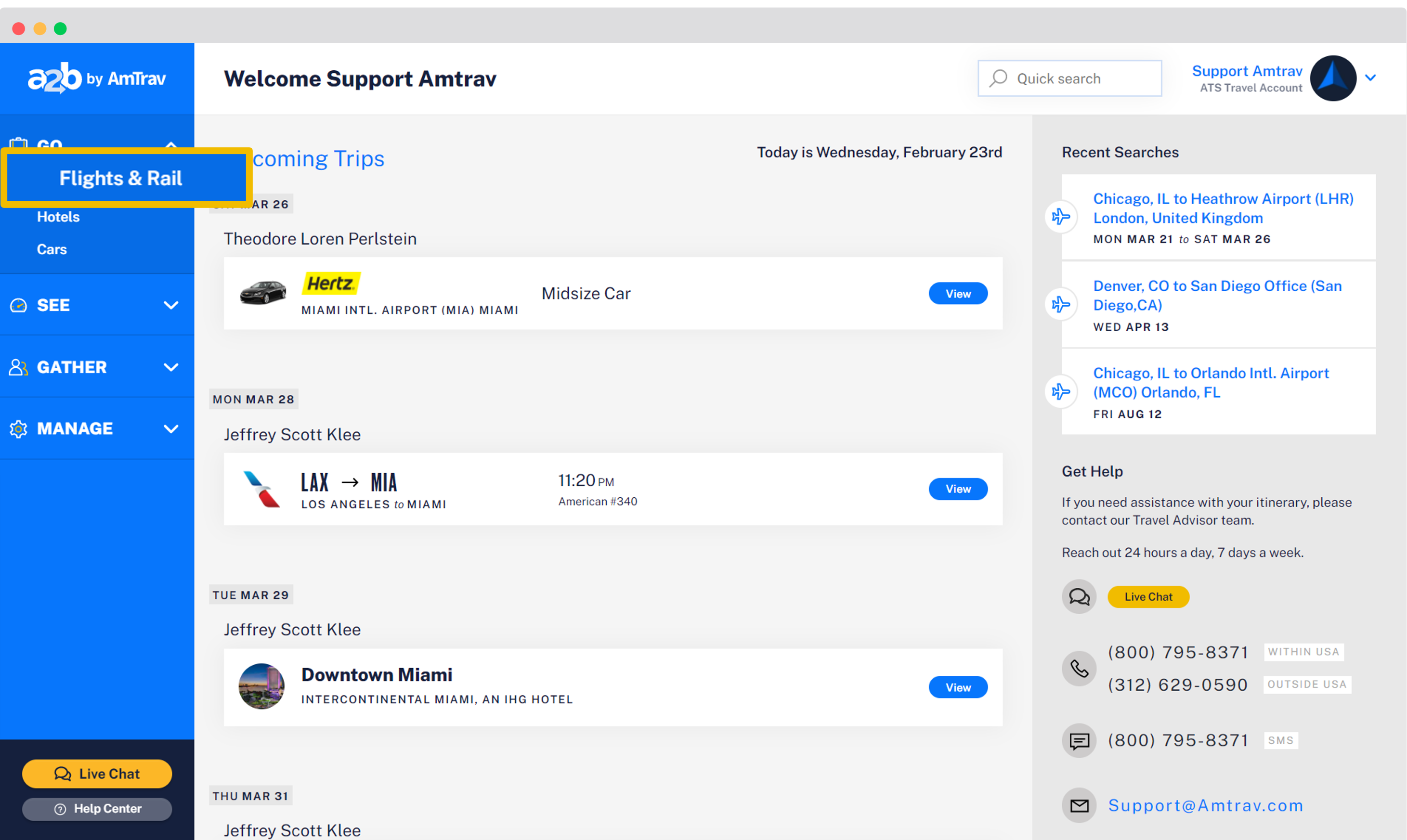Open the Cars menu item
This screenshot has width=1407, height=840.
(x=52, y=249)
